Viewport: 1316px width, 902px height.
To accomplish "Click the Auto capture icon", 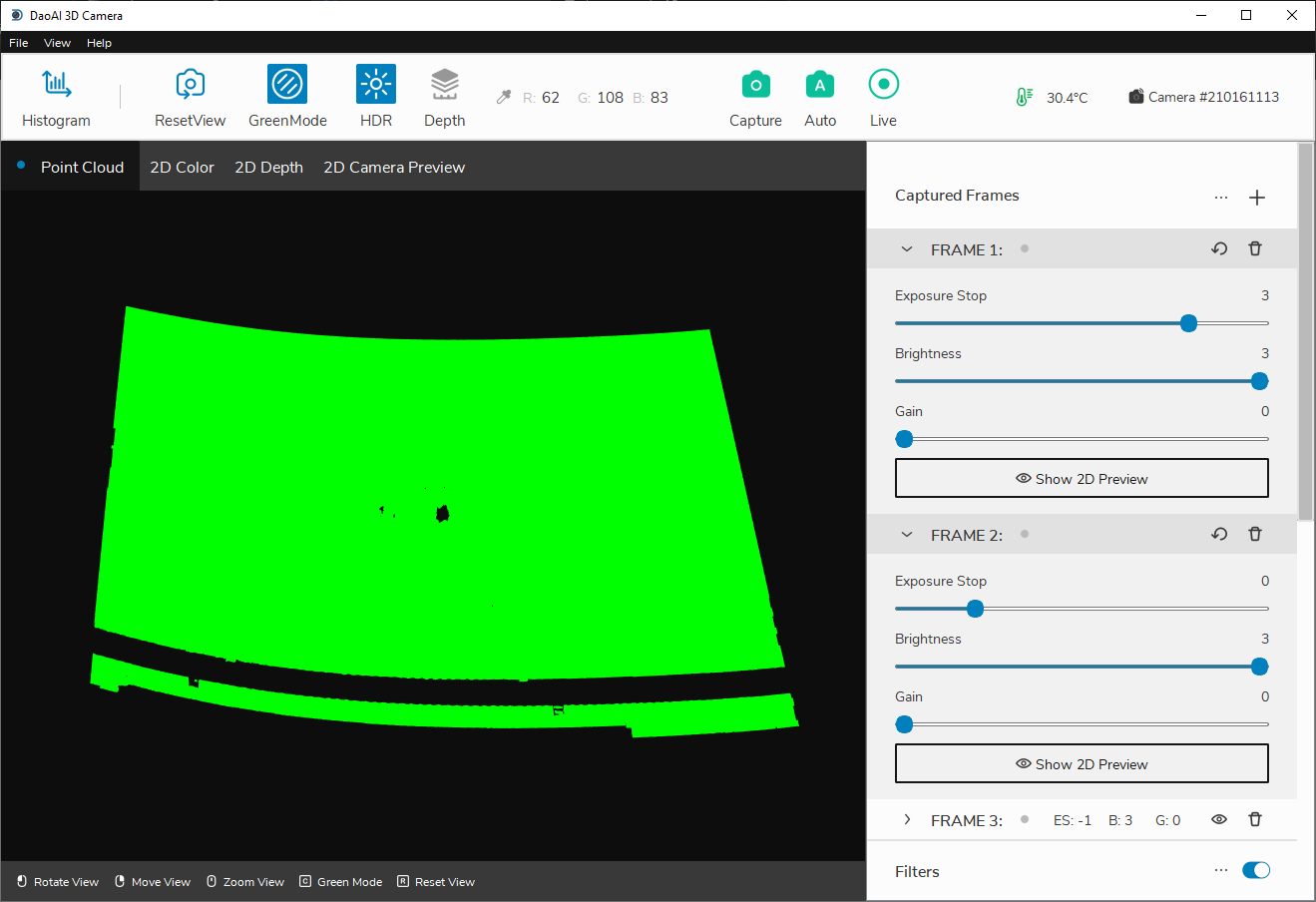I will coord(820,85).
